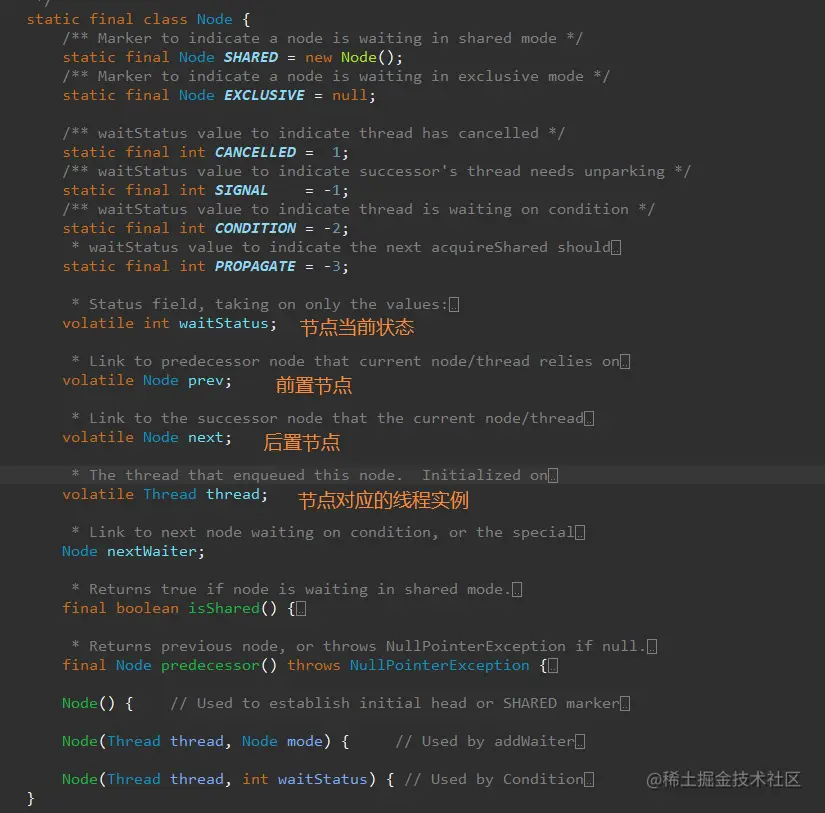This screenshot has width=825, height=813.
Task: Expand folded Node() constructor after 'SHARED marker'
Action: (x=625, y=704)
